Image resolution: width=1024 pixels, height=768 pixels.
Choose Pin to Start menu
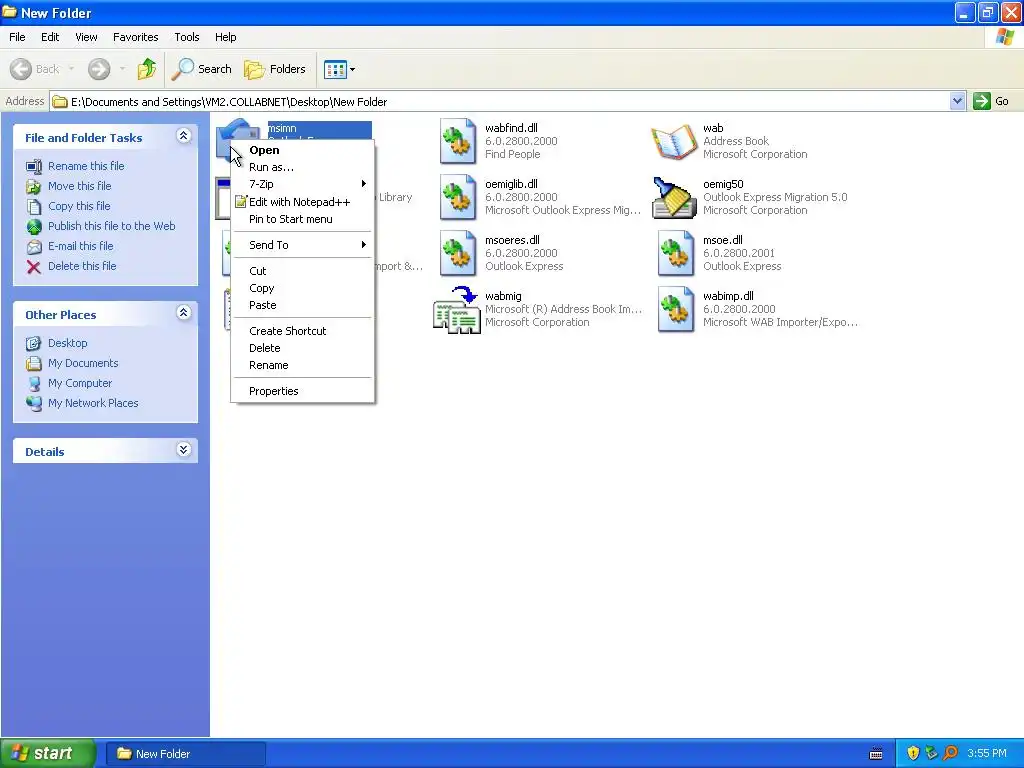pyautogui.click(x=302, y=219)
